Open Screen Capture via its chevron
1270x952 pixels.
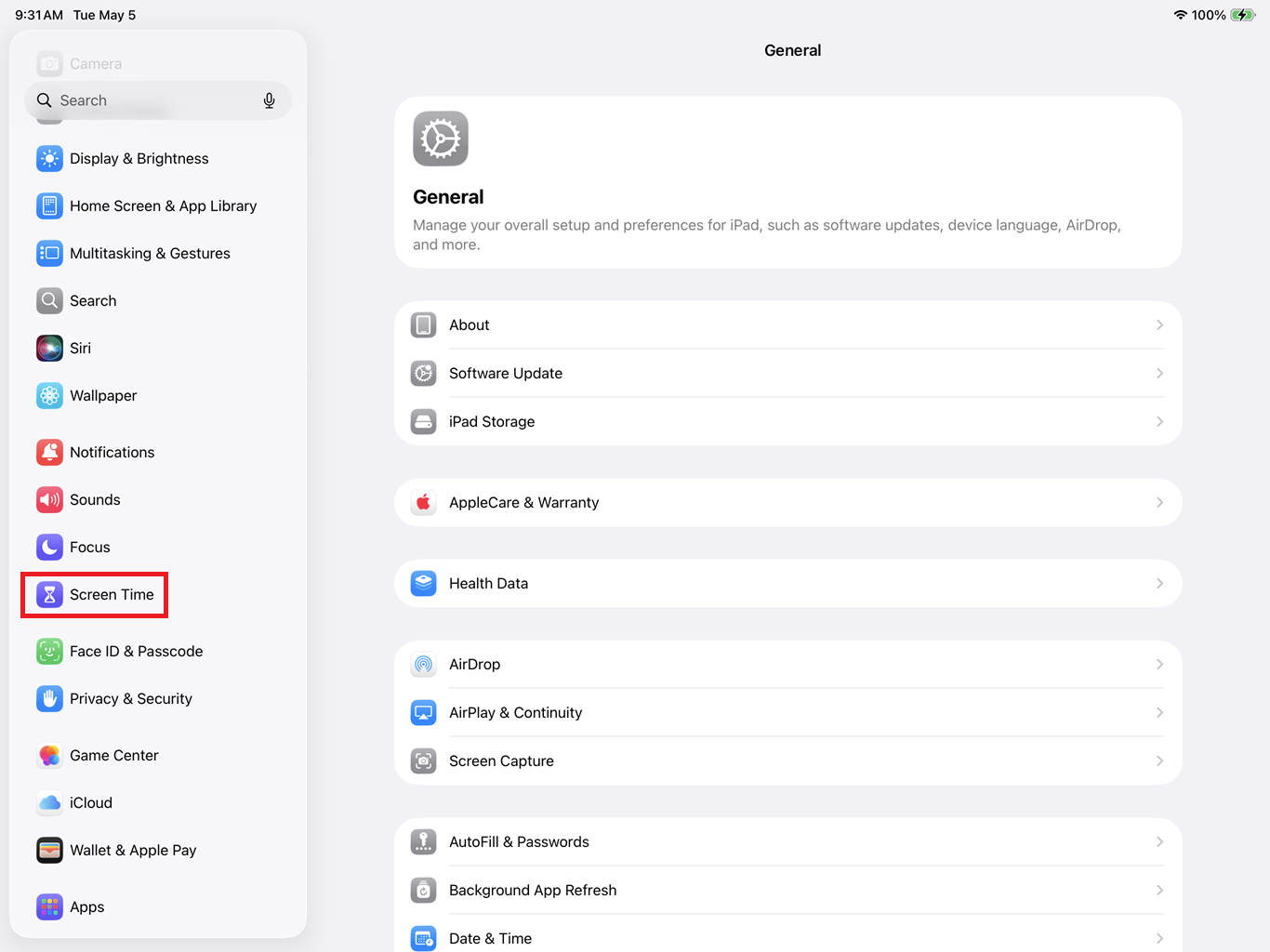(1159, 761)
